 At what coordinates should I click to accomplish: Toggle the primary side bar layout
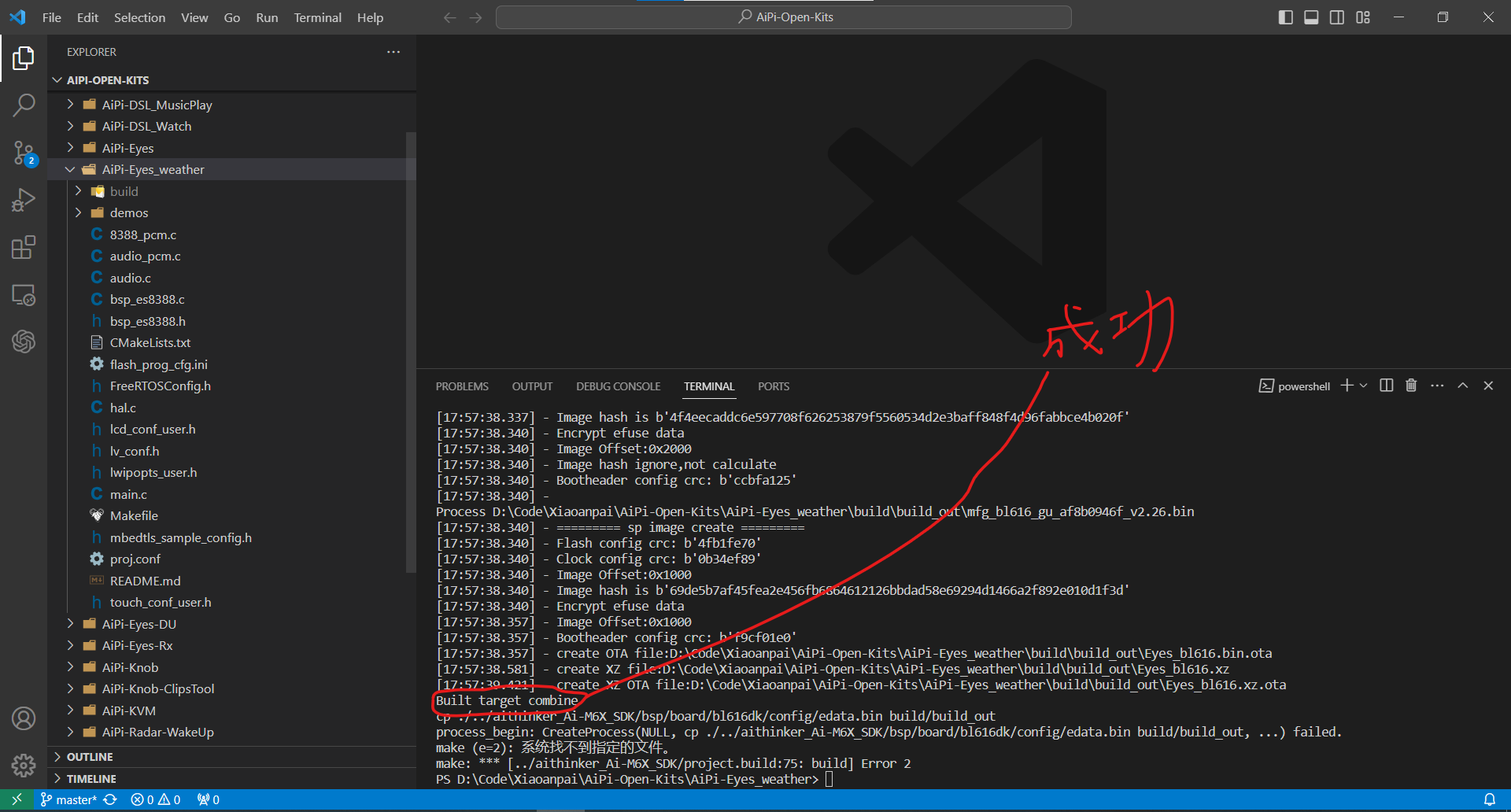[1286, 17]
